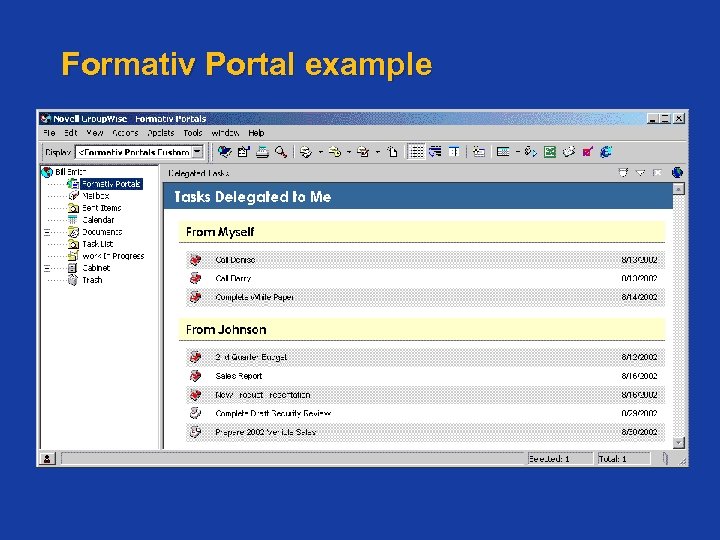Click the small calendar item toolbar icon
The height and width of the screenshot is (540, 720).
(478, 152)
